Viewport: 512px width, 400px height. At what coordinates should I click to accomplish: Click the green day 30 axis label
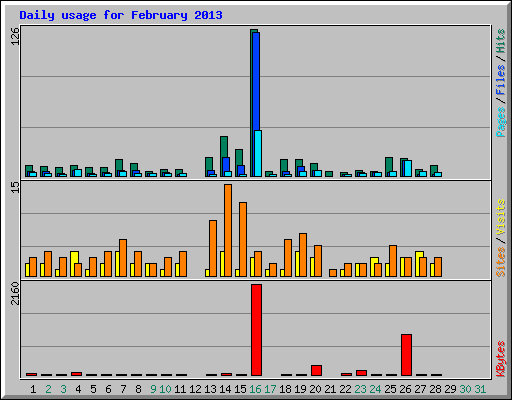click(465, 389)
